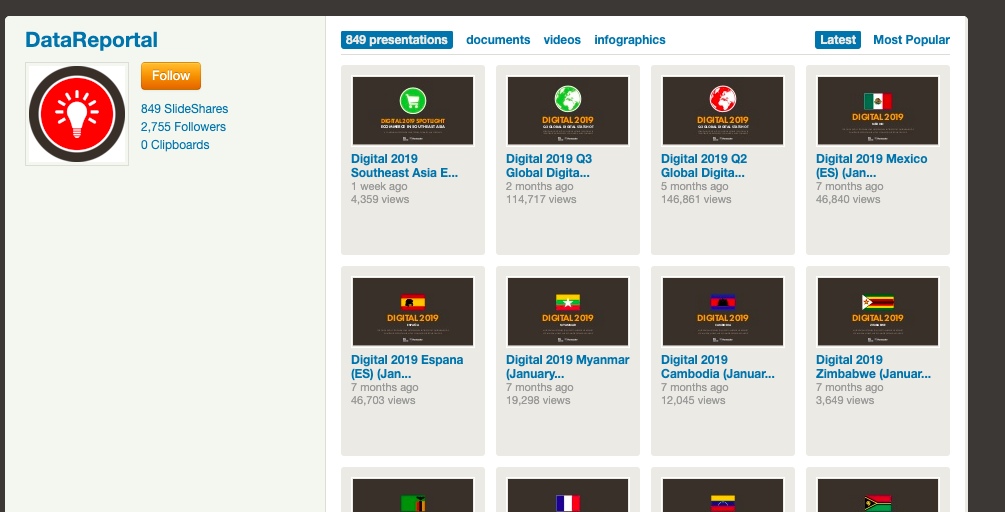Screen dimensions: 1005x512
Task: Click the Digital 2019 Myanmar (January... title
Action: [x=568, y=367]
